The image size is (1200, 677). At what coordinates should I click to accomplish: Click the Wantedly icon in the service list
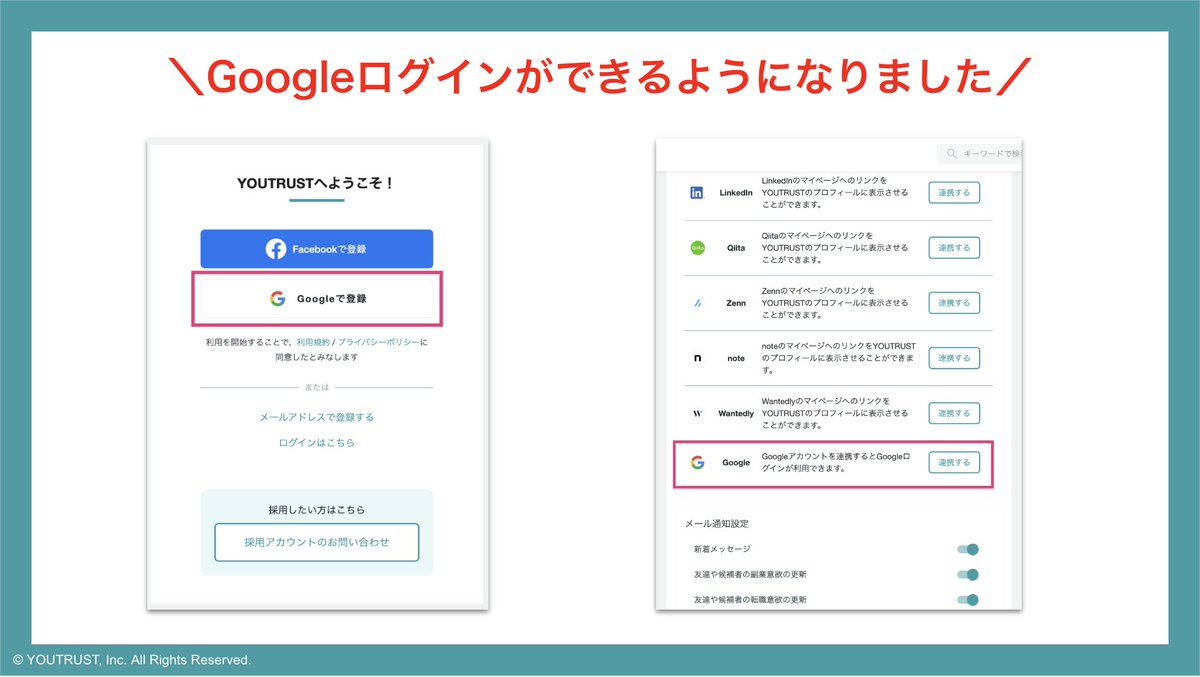point(697,412)
